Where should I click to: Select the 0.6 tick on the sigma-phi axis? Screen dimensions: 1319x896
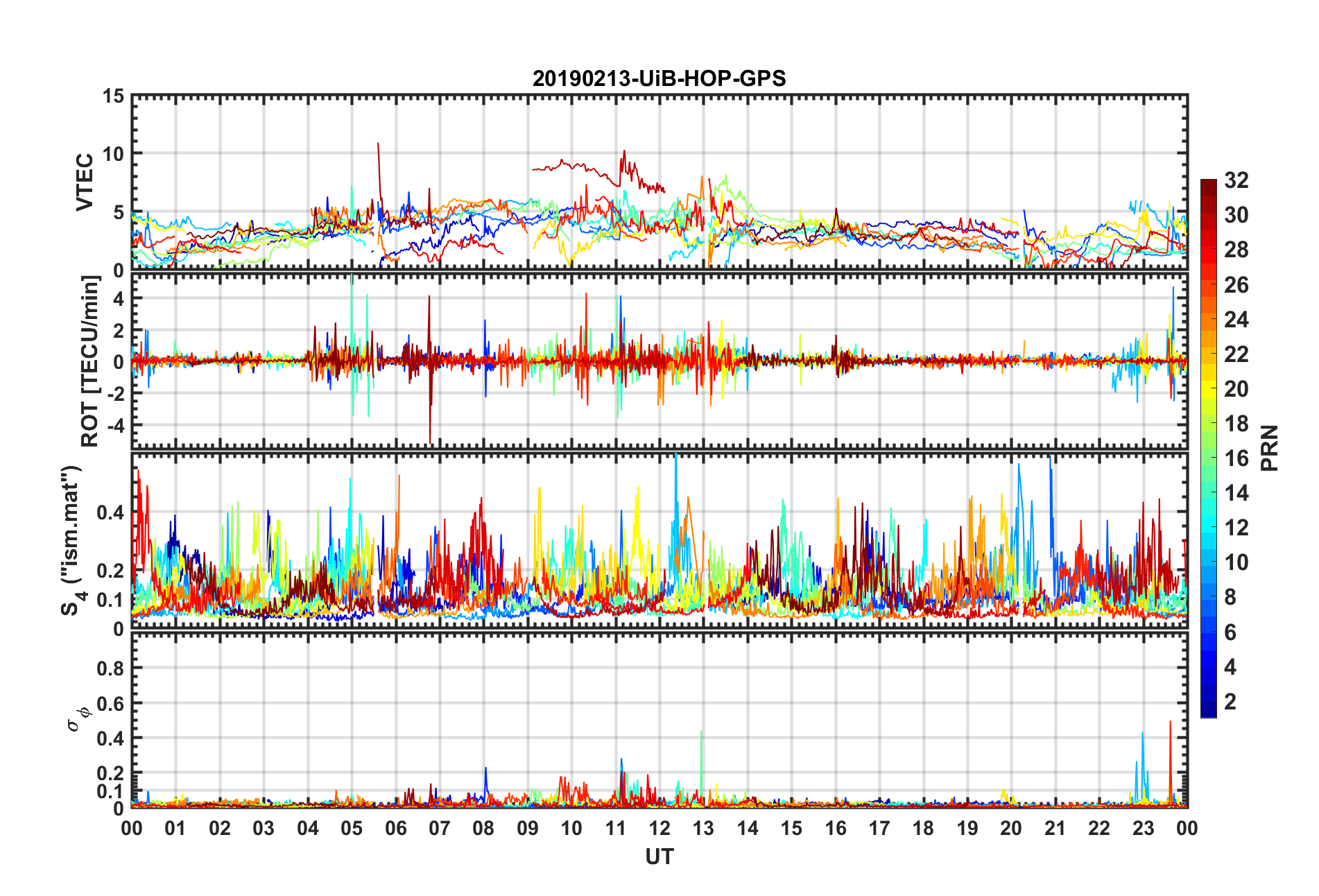click(111, 703)
